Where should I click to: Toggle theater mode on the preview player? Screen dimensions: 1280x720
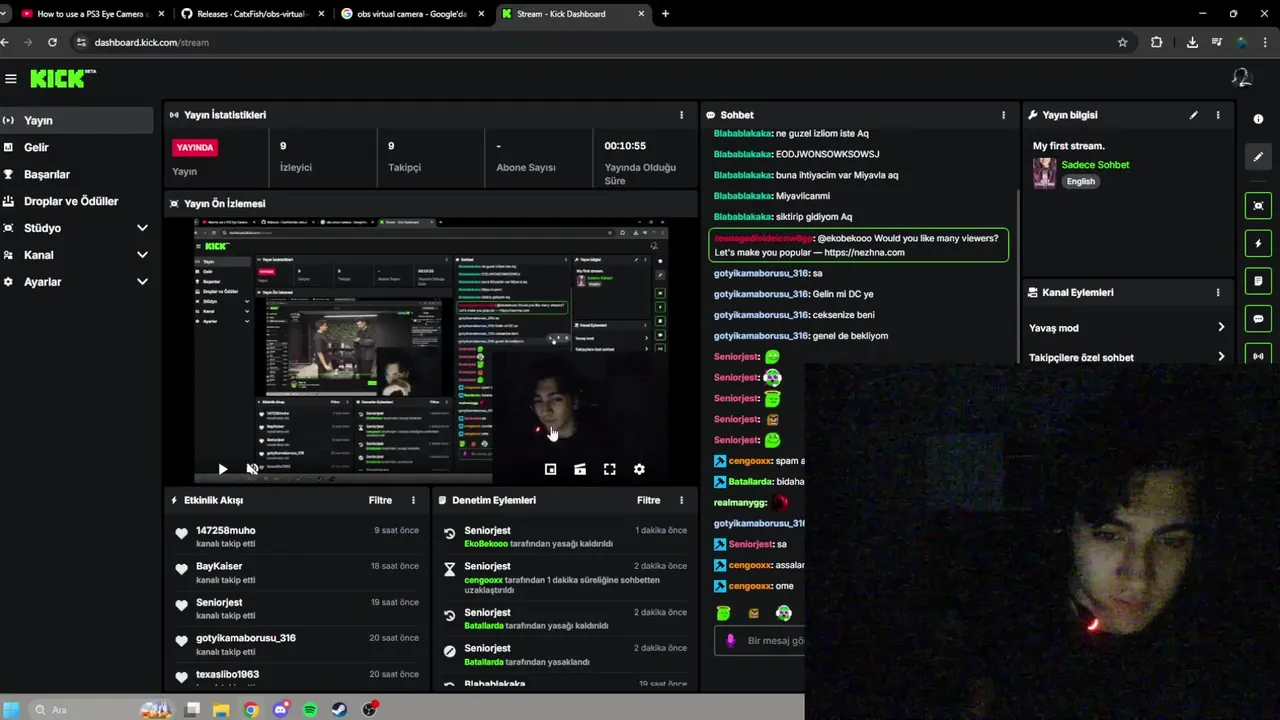[x=579, y=469]
